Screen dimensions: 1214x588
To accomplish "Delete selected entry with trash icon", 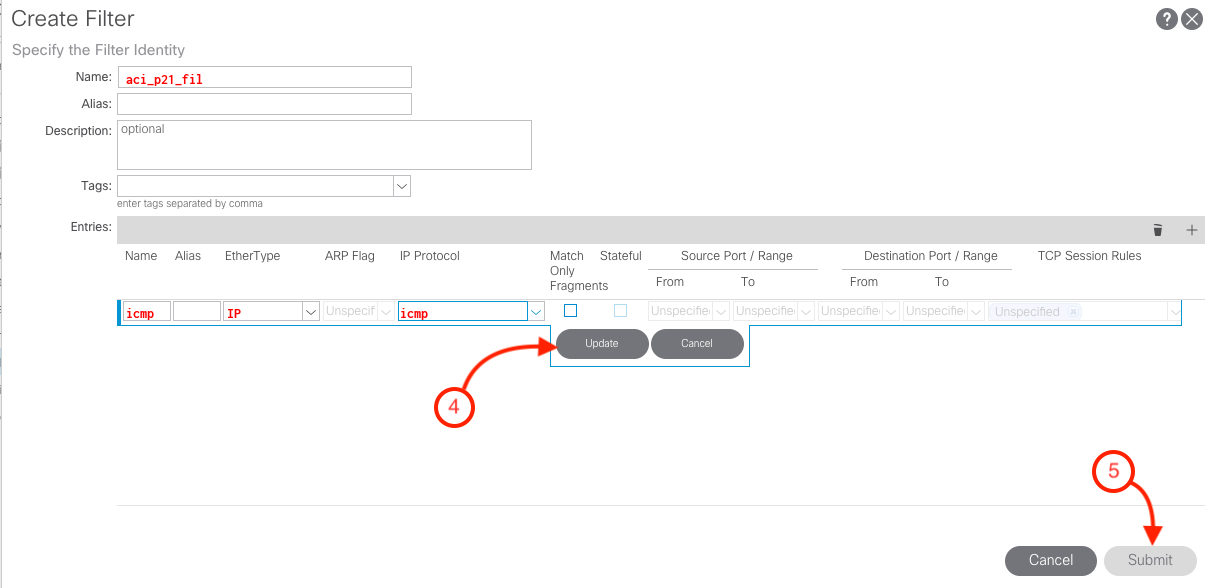I will (x=1158, y=230).
